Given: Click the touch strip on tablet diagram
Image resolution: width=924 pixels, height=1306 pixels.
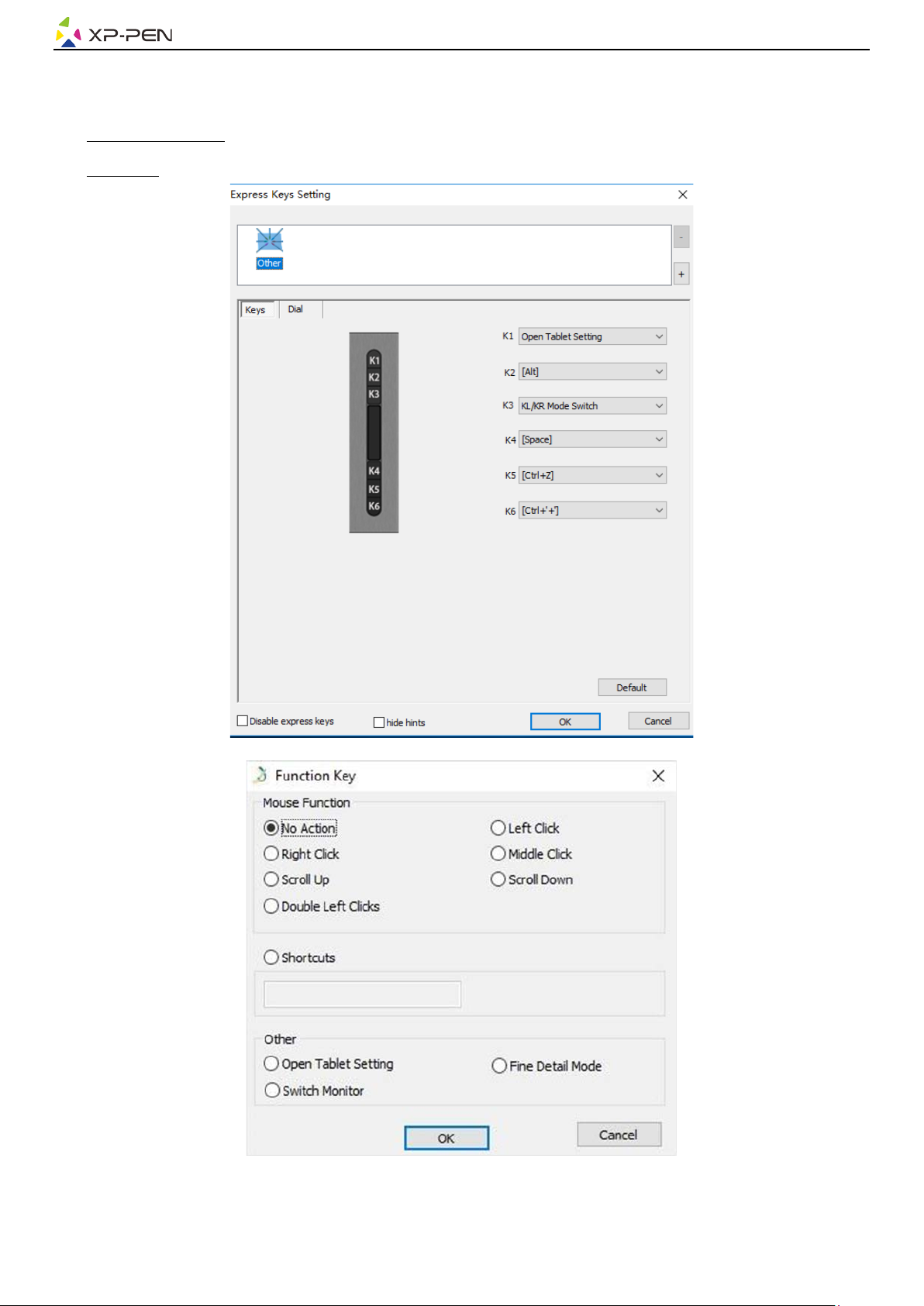Looking at the screenshot, I should coord(374,432).
